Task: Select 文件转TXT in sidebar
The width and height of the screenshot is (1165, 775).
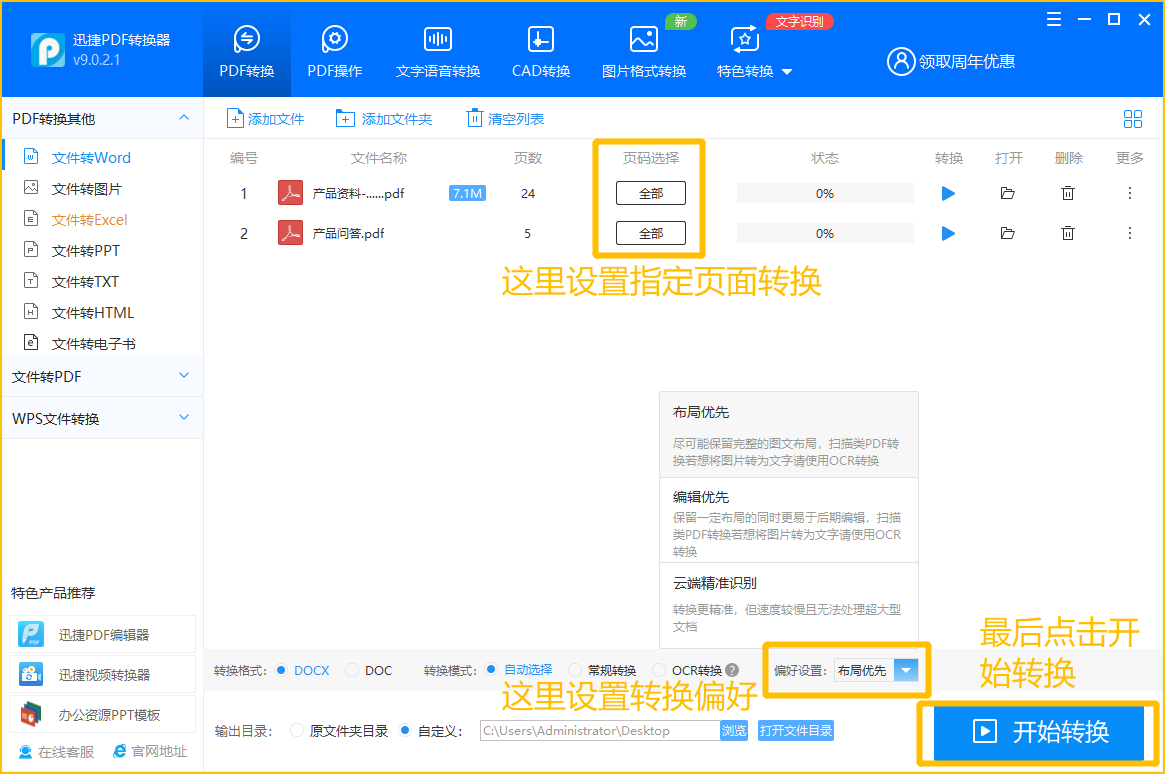Action: tap(85, 282)
